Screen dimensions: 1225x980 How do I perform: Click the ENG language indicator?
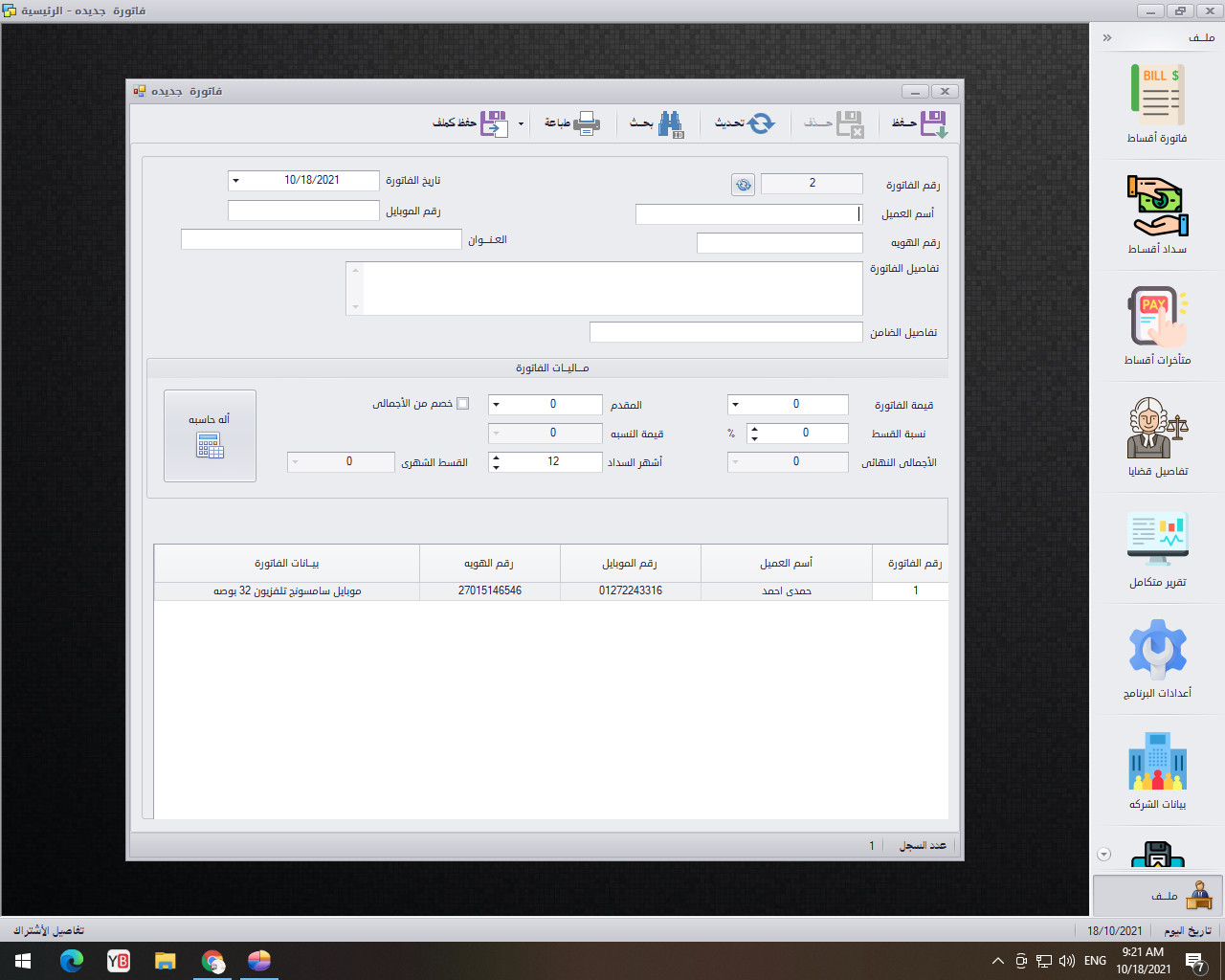(x=1096, y=961)
